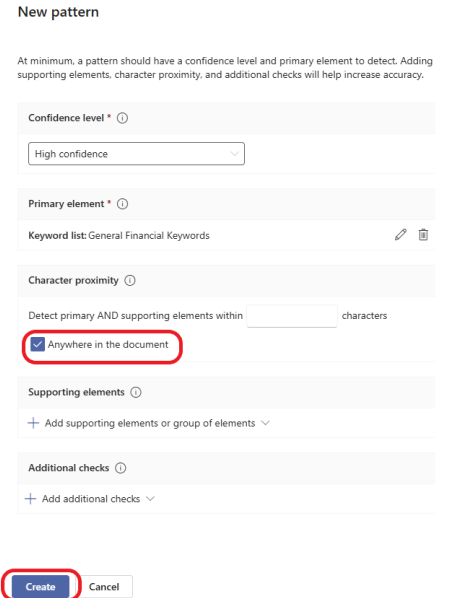Click the info icon beside Confidence level
This screenshot has height=598, width=461.
coord(122,118)
